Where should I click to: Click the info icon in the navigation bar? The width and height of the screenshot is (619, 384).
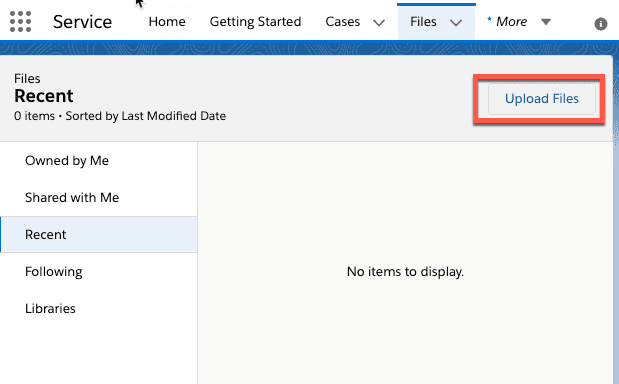[x=601, y=24]
